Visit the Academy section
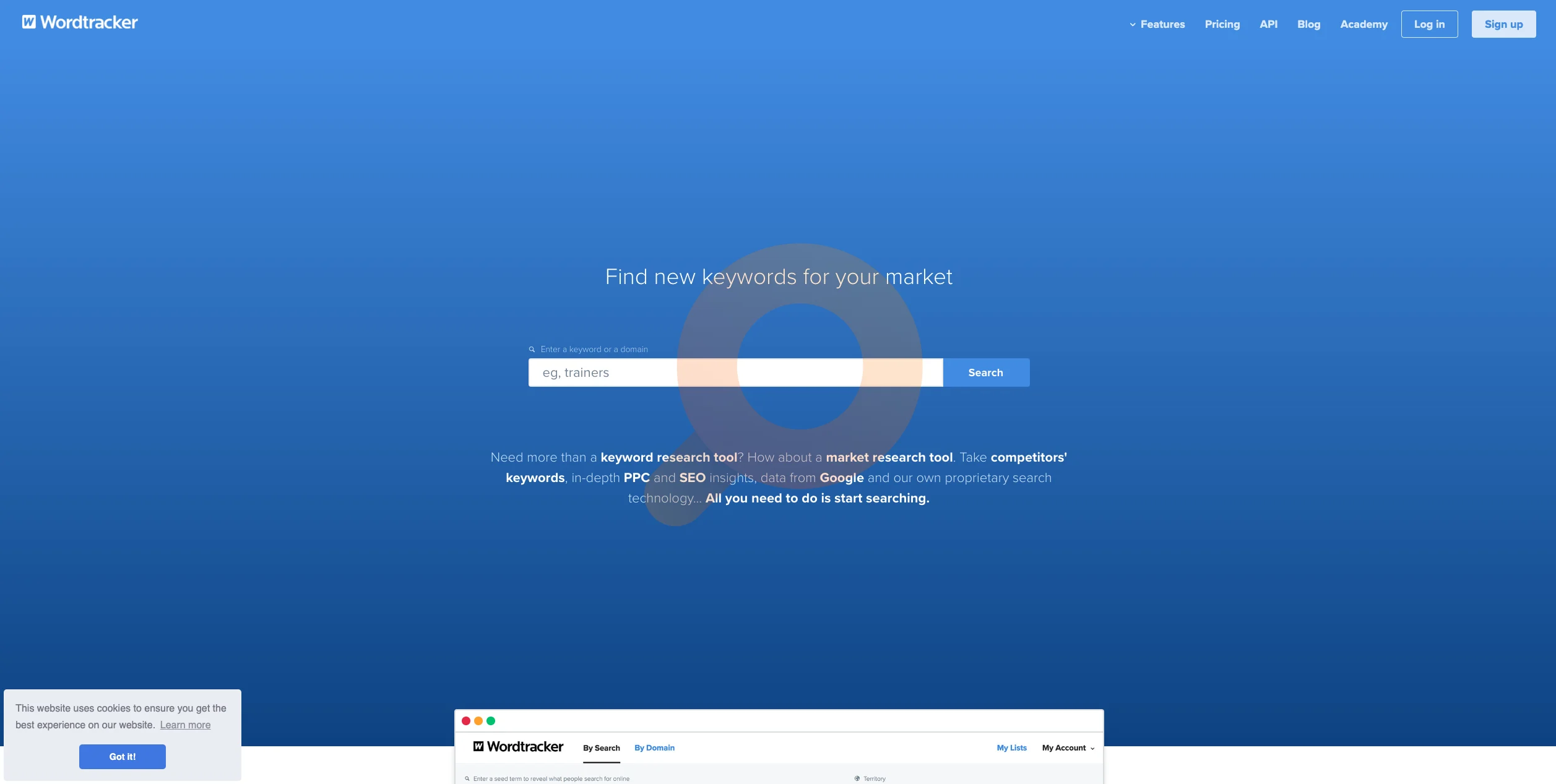 coord(1364,24)
